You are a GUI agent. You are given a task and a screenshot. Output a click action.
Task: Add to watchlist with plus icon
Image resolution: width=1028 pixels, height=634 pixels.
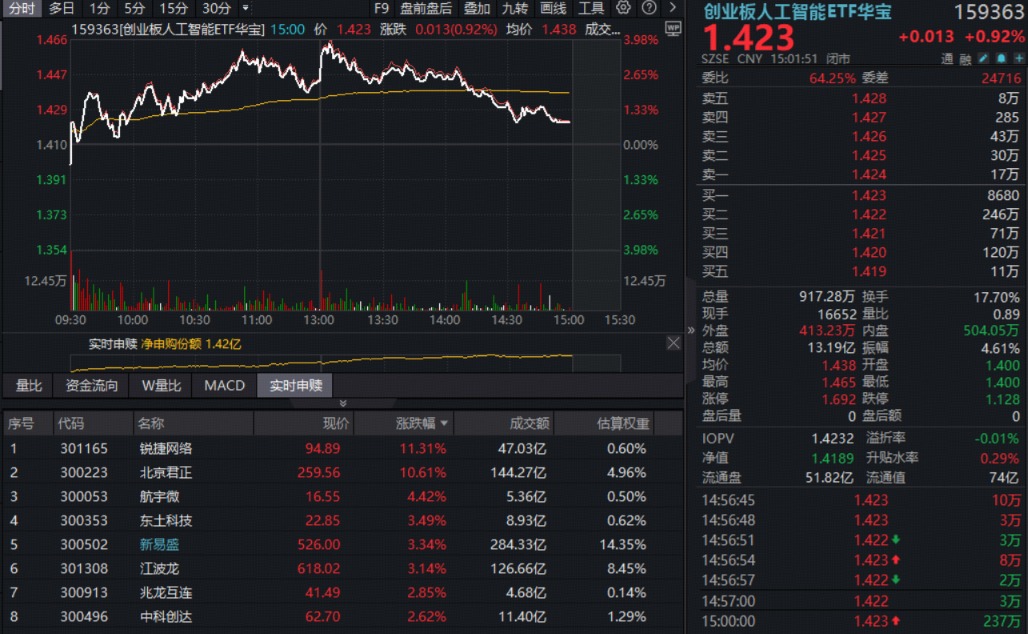[x=1019, y=59]
